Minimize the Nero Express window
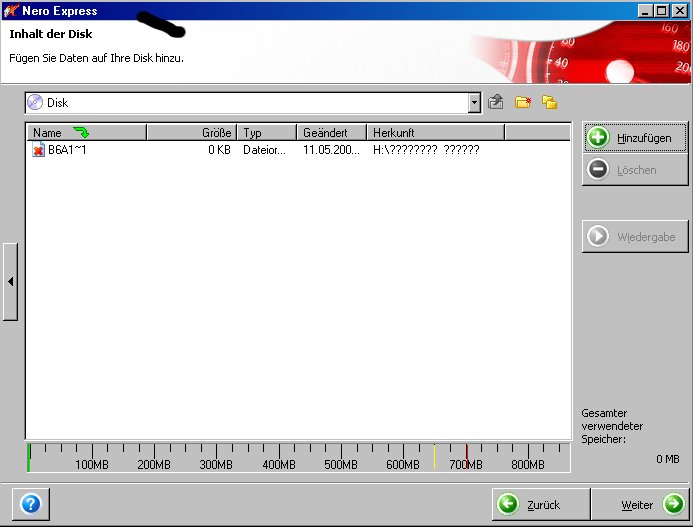Image resolution: width=693 pixels, height=529 pixels. tap(645, 11)
